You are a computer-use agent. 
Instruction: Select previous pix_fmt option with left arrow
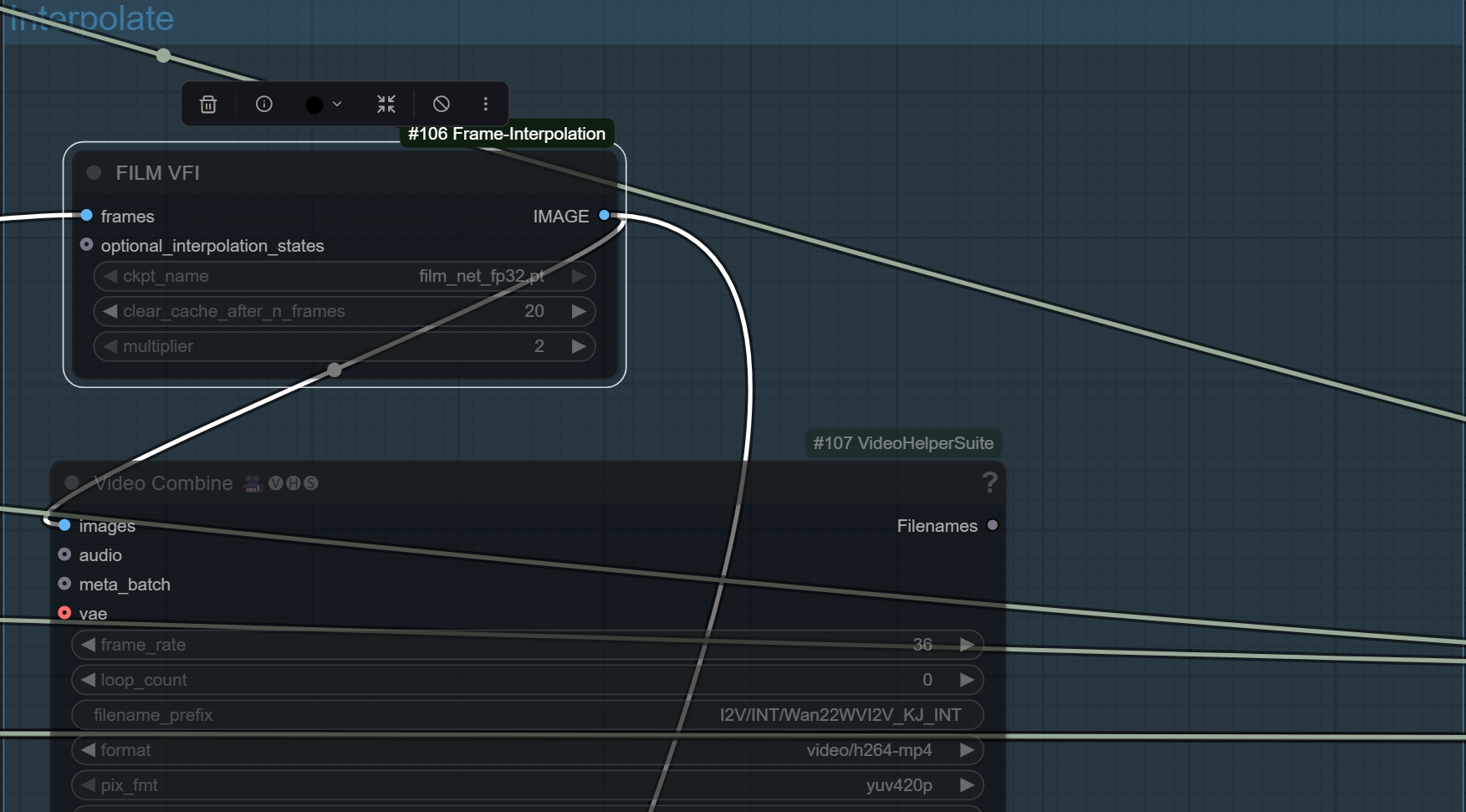(89, 785)
